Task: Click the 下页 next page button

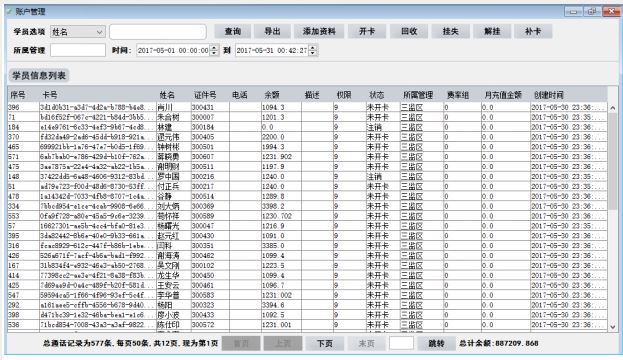Action: 325,343
